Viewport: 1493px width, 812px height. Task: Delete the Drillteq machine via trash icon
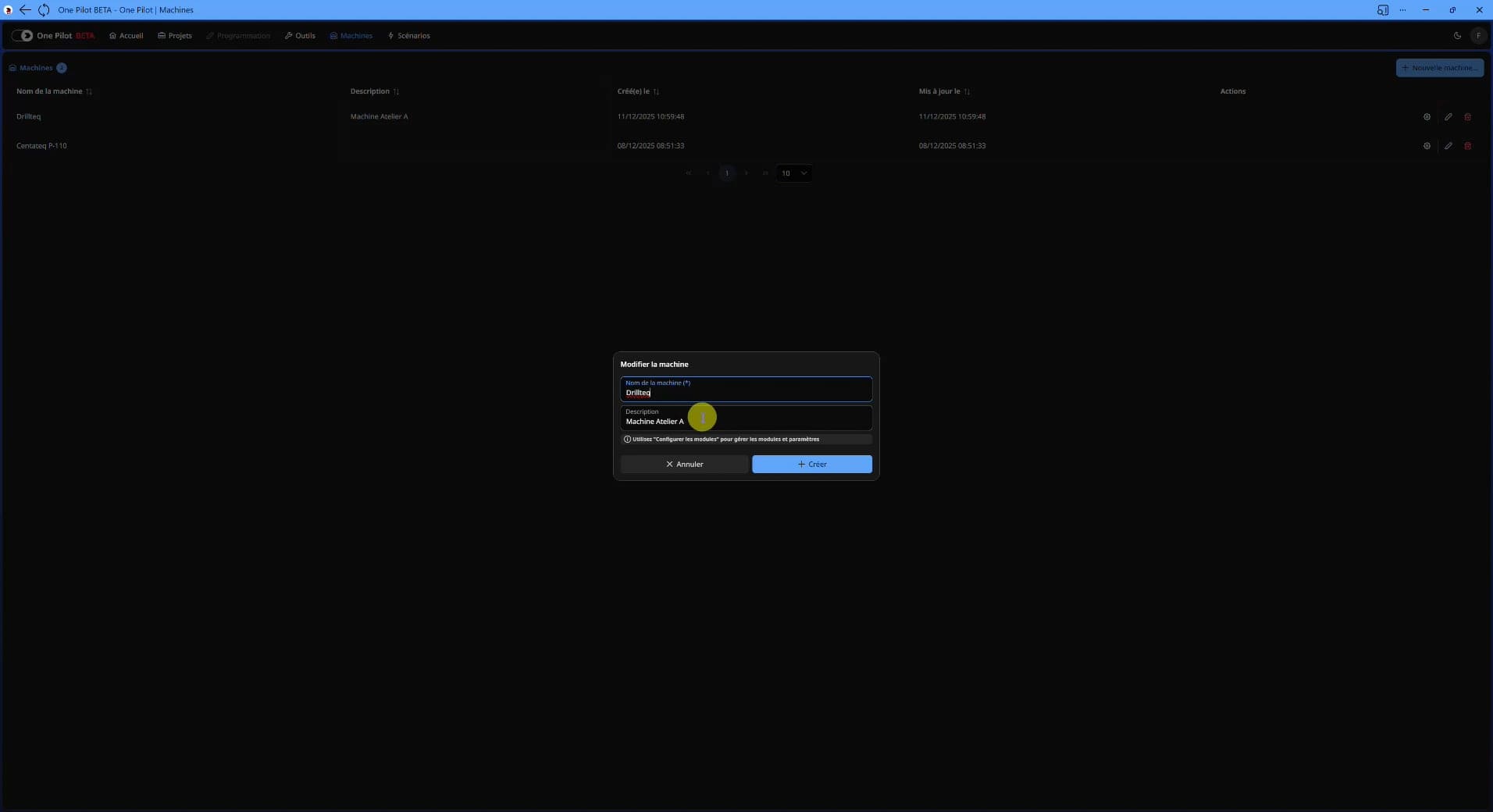(1467, 116)
